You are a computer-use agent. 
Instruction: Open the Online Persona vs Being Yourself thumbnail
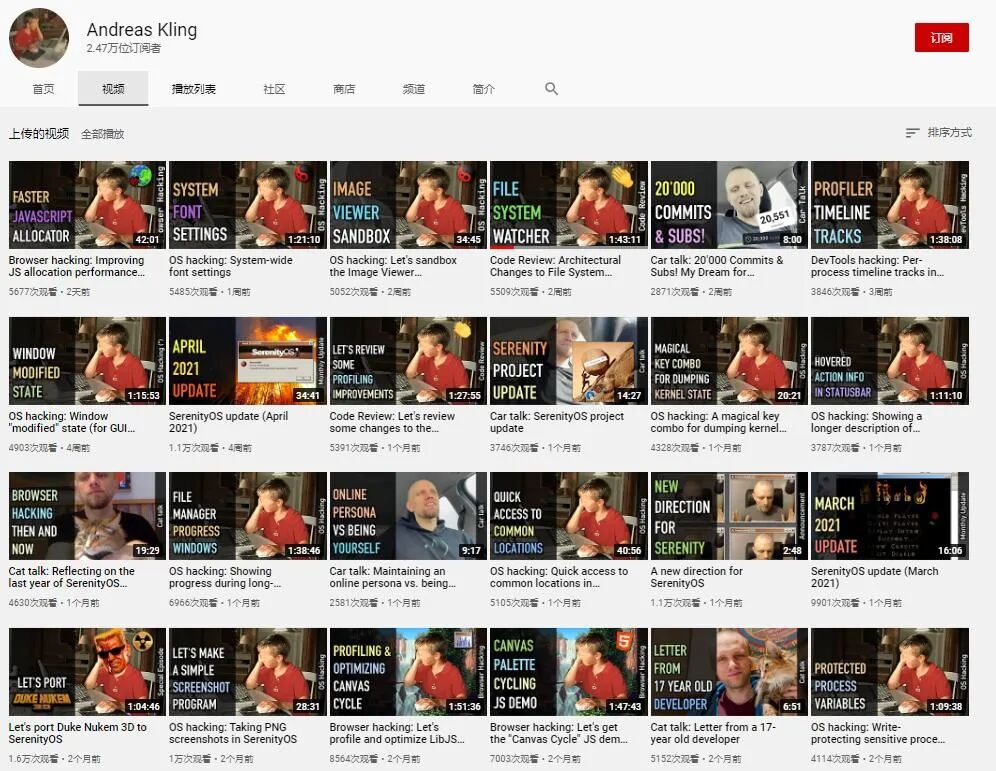408,516
